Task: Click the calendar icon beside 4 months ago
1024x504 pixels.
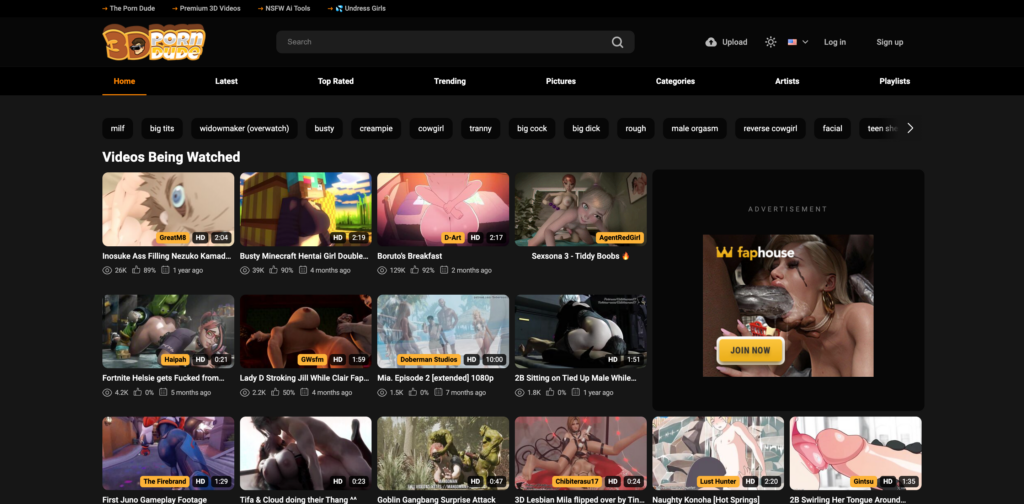Action: tap(303, 270)
